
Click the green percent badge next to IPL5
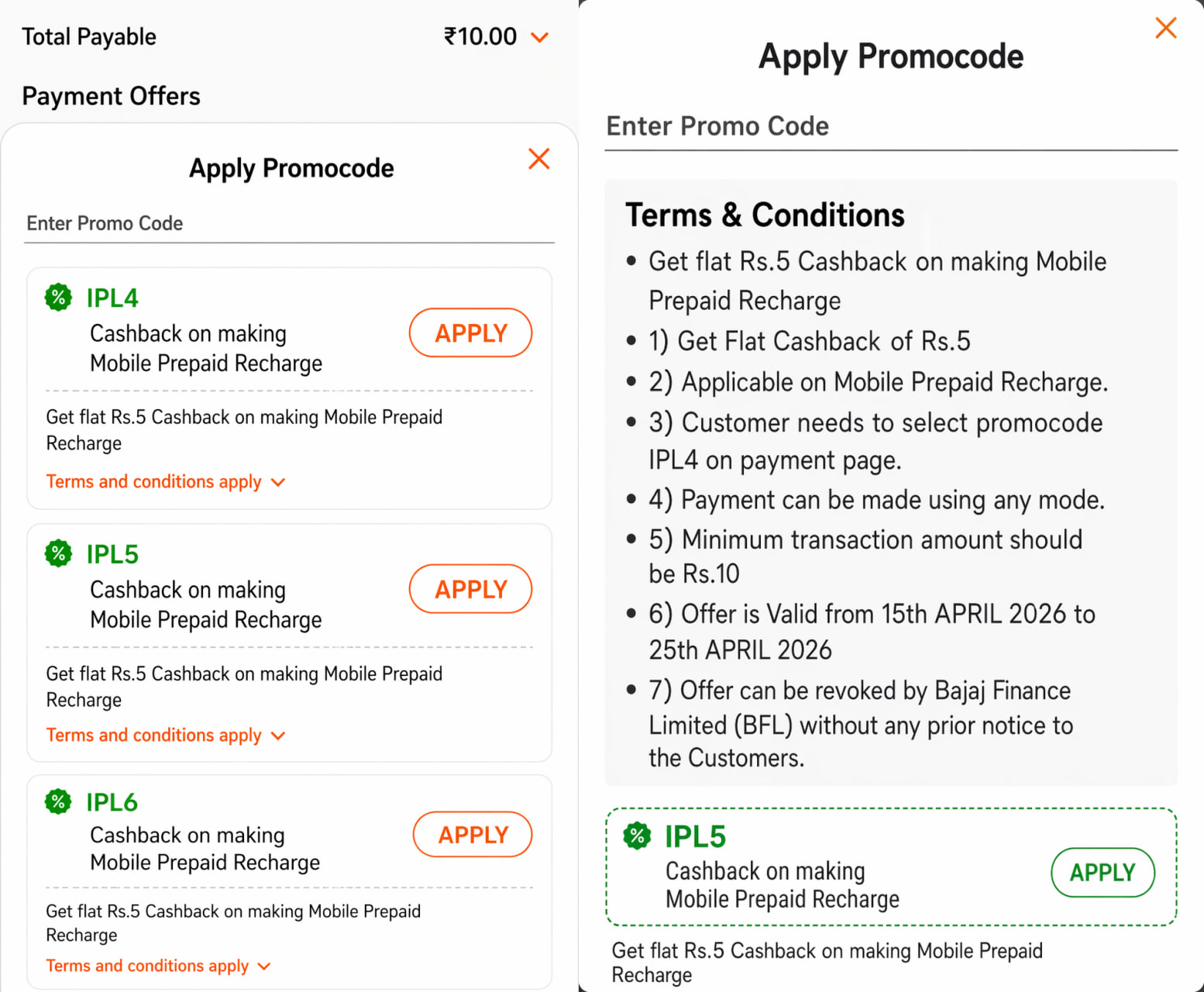tap(58, 553)
